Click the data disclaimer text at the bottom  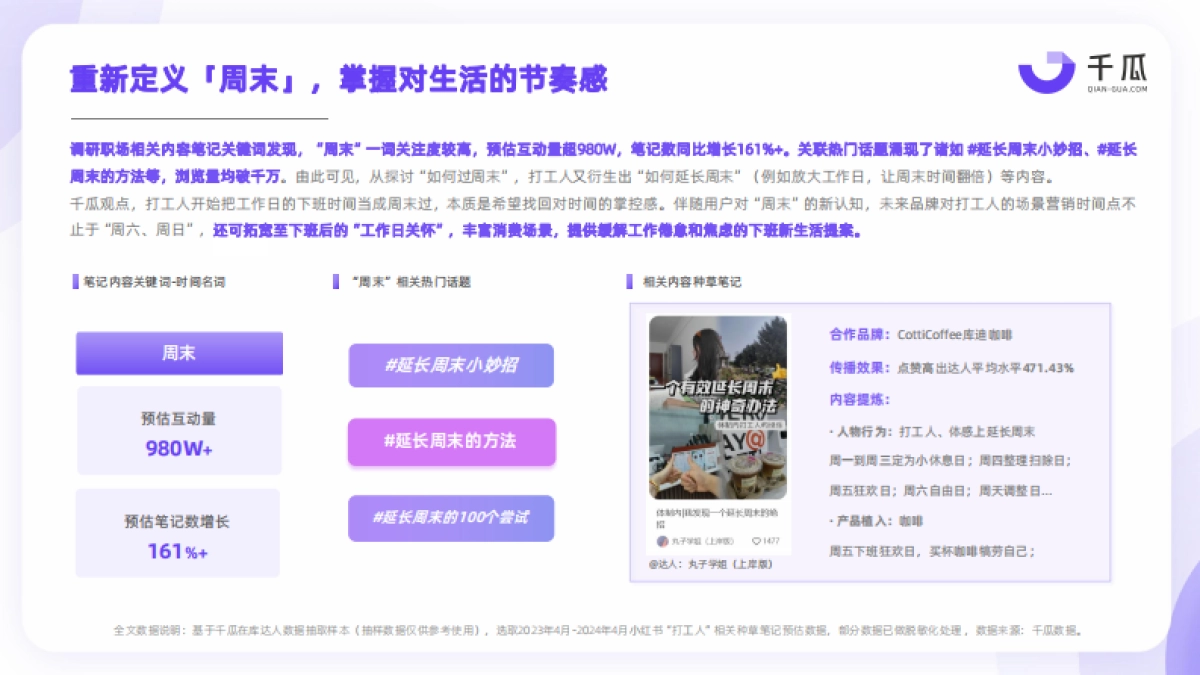pos(600,630)
